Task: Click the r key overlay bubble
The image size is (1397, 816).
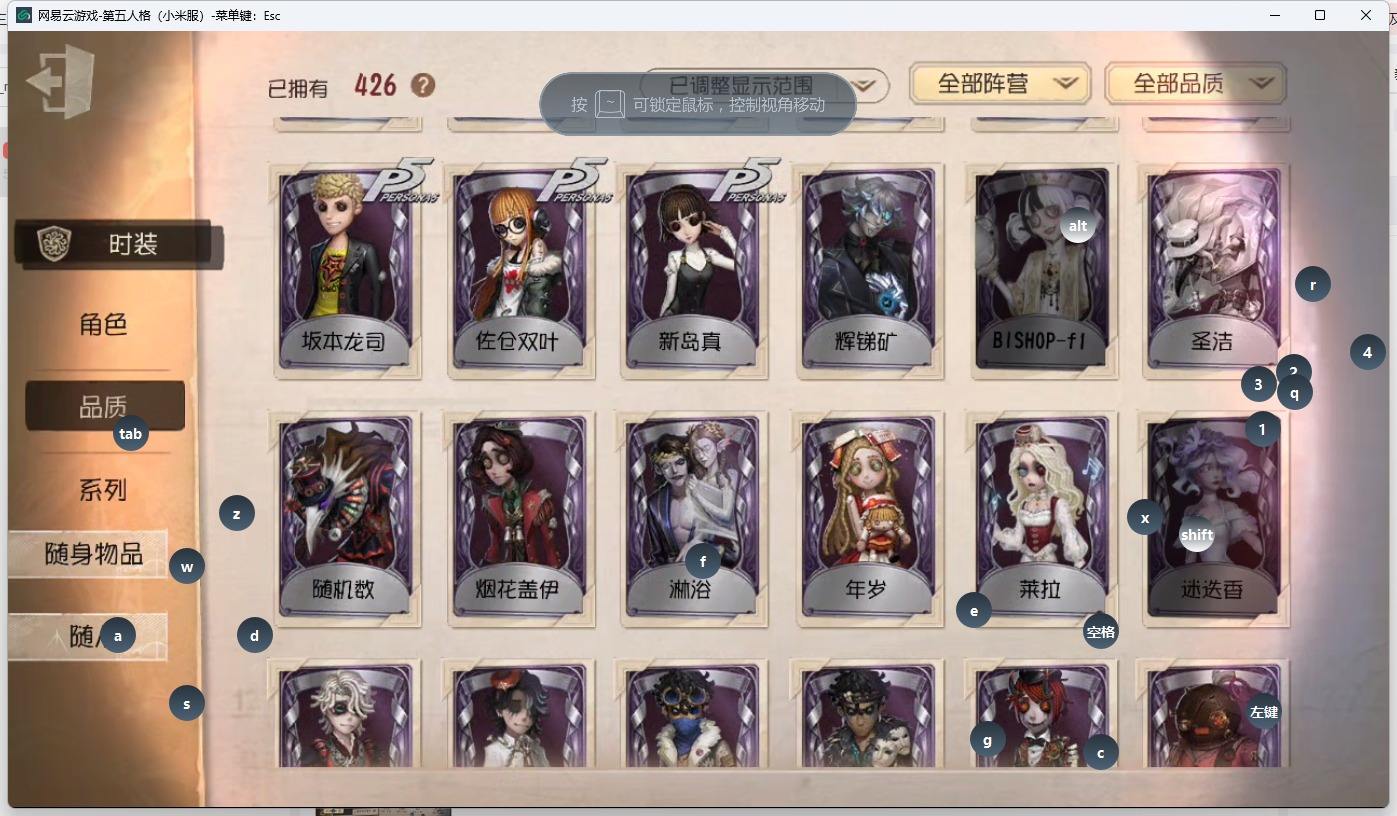Action: [1313, 284]
